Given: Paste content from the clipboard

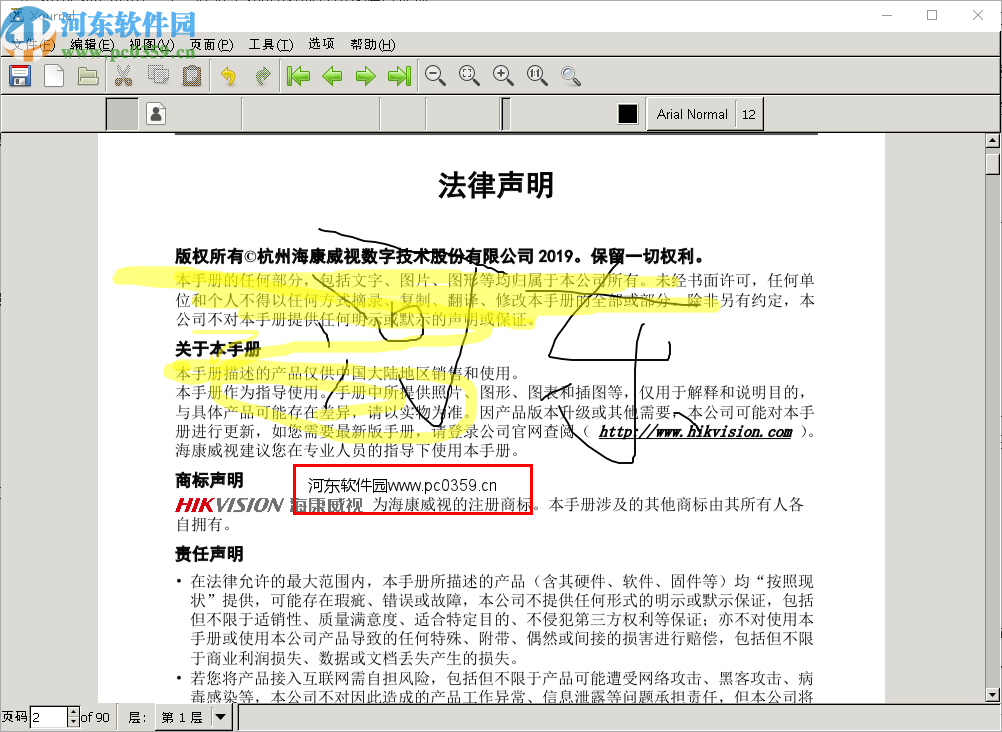Looking at the screenshot, I should [191, 75].
